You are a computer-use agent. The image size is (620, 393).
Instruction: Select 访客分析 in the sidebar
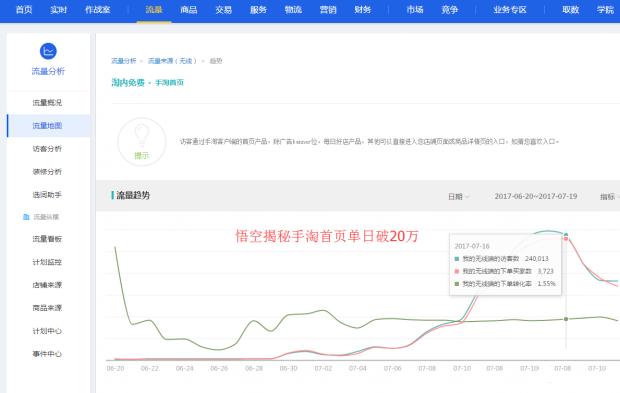point(47,149)
